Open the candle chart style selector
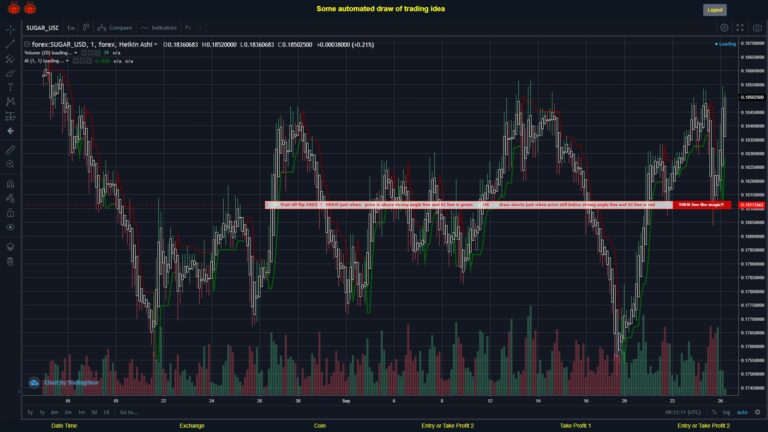This screenshot has height=432, width=768. coord(86,27)
